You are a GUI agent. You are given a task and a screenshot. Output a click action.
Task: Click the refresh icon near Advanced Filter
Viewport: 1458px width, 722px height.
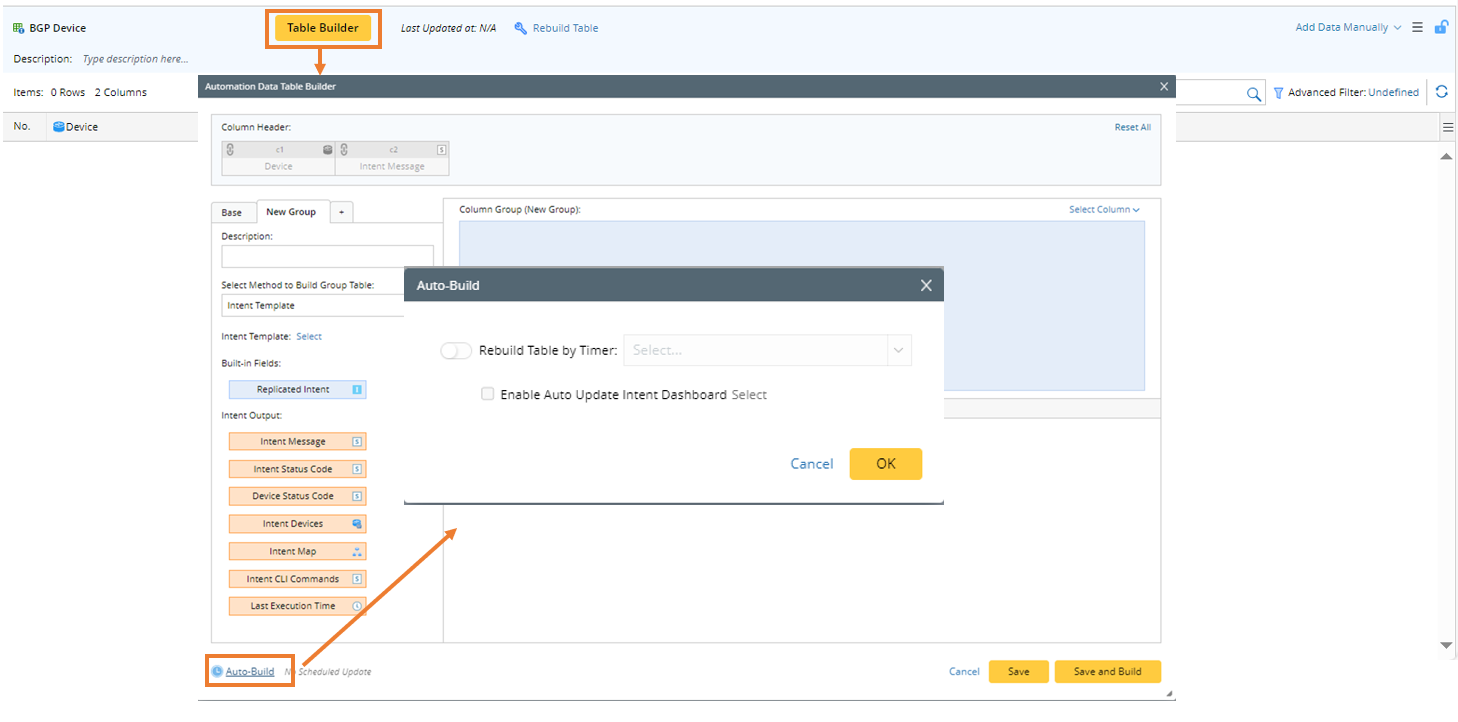tap(1441, 92)
